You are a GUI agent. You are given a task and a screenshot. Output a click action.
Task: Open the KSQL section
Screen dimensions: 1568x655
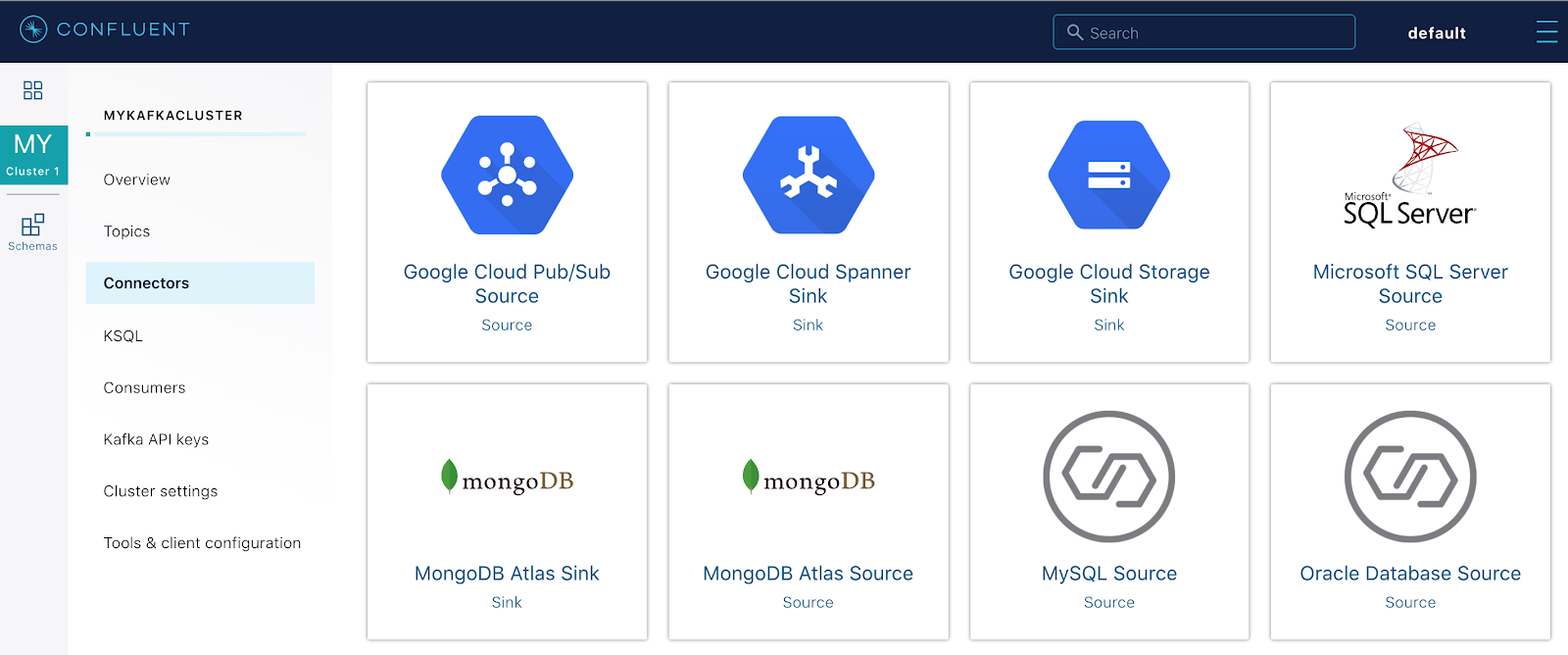123,335
